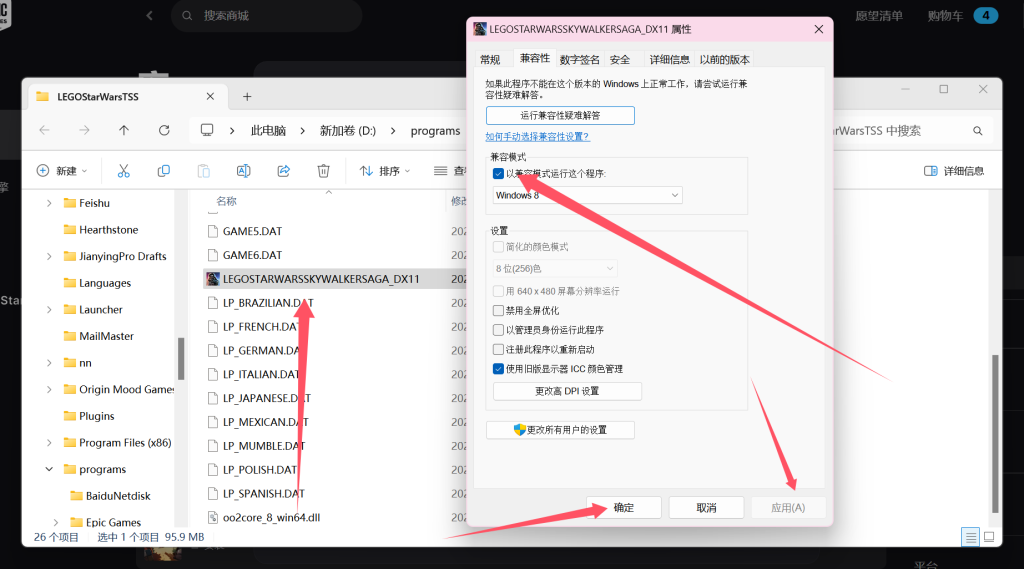Toggle 使用旧版显示器 ICC 颜色管理 checkbox
1024x569 pixels.
tap(498, 369)
